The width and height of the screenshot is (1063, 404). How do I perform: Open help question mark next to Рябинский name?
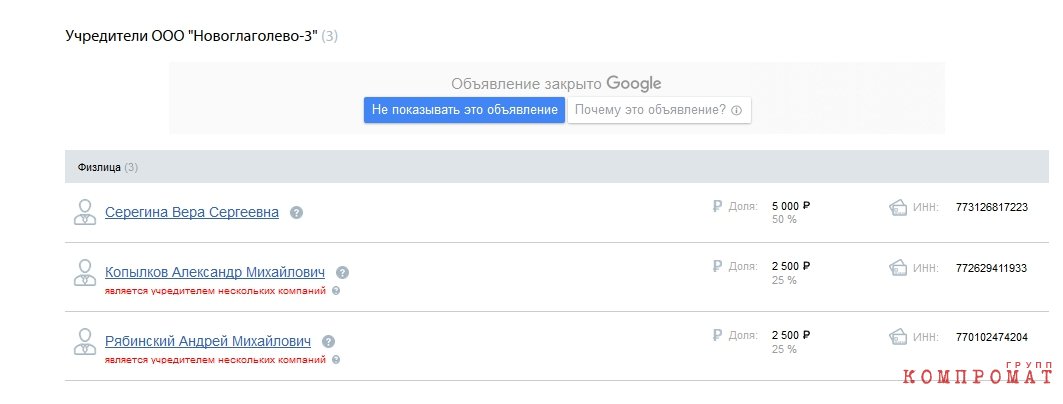(x=328, y=342)
